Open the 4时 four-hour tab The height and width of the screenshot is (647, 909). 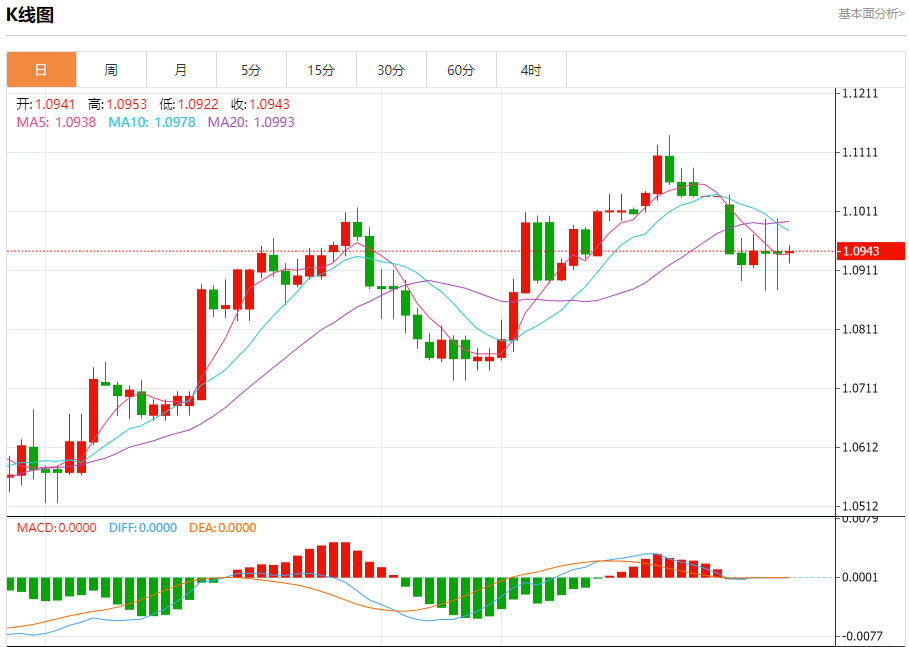531,70
